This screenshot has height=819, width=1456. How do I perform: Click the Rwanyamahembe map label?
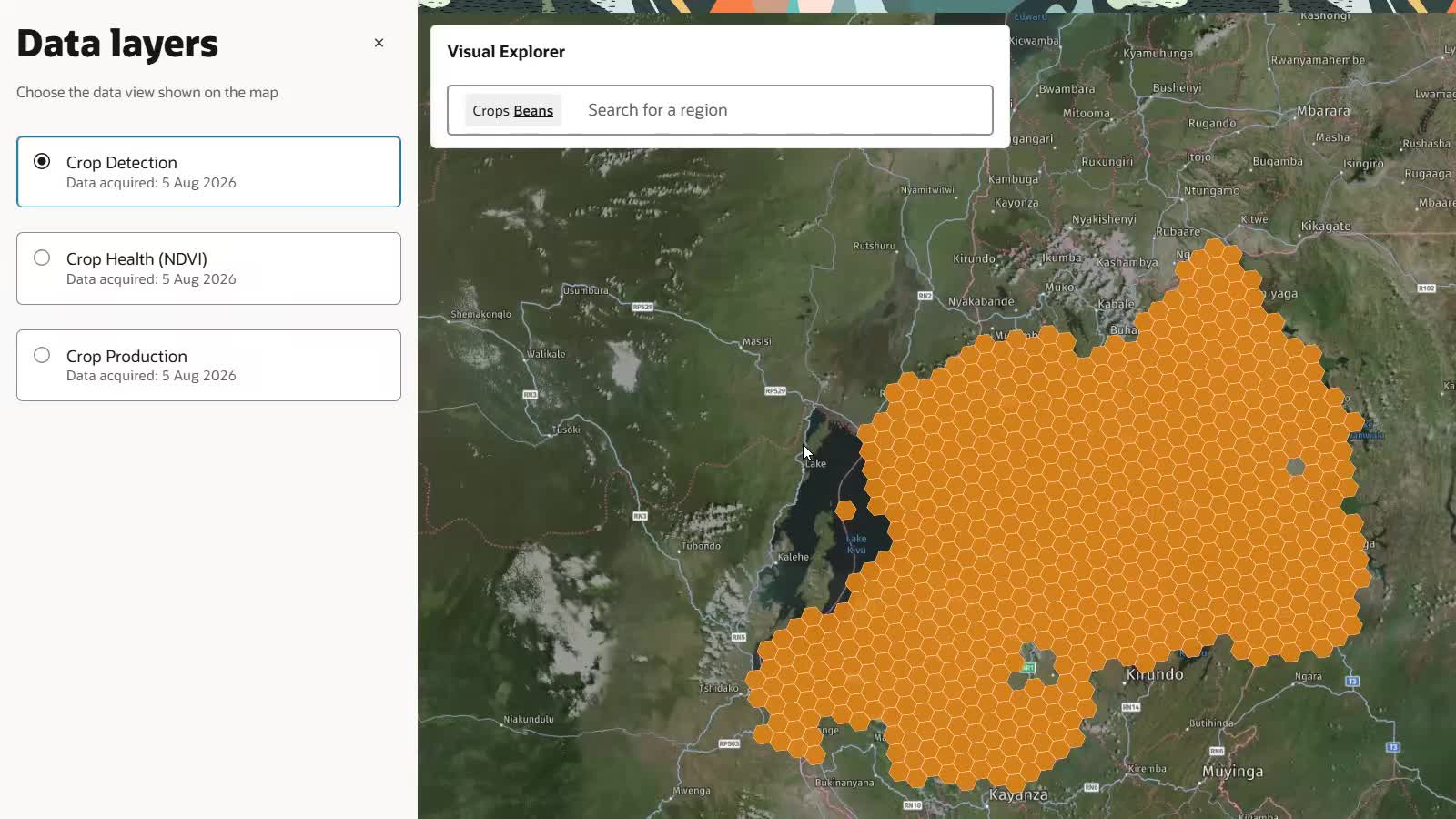point(1318,60)
